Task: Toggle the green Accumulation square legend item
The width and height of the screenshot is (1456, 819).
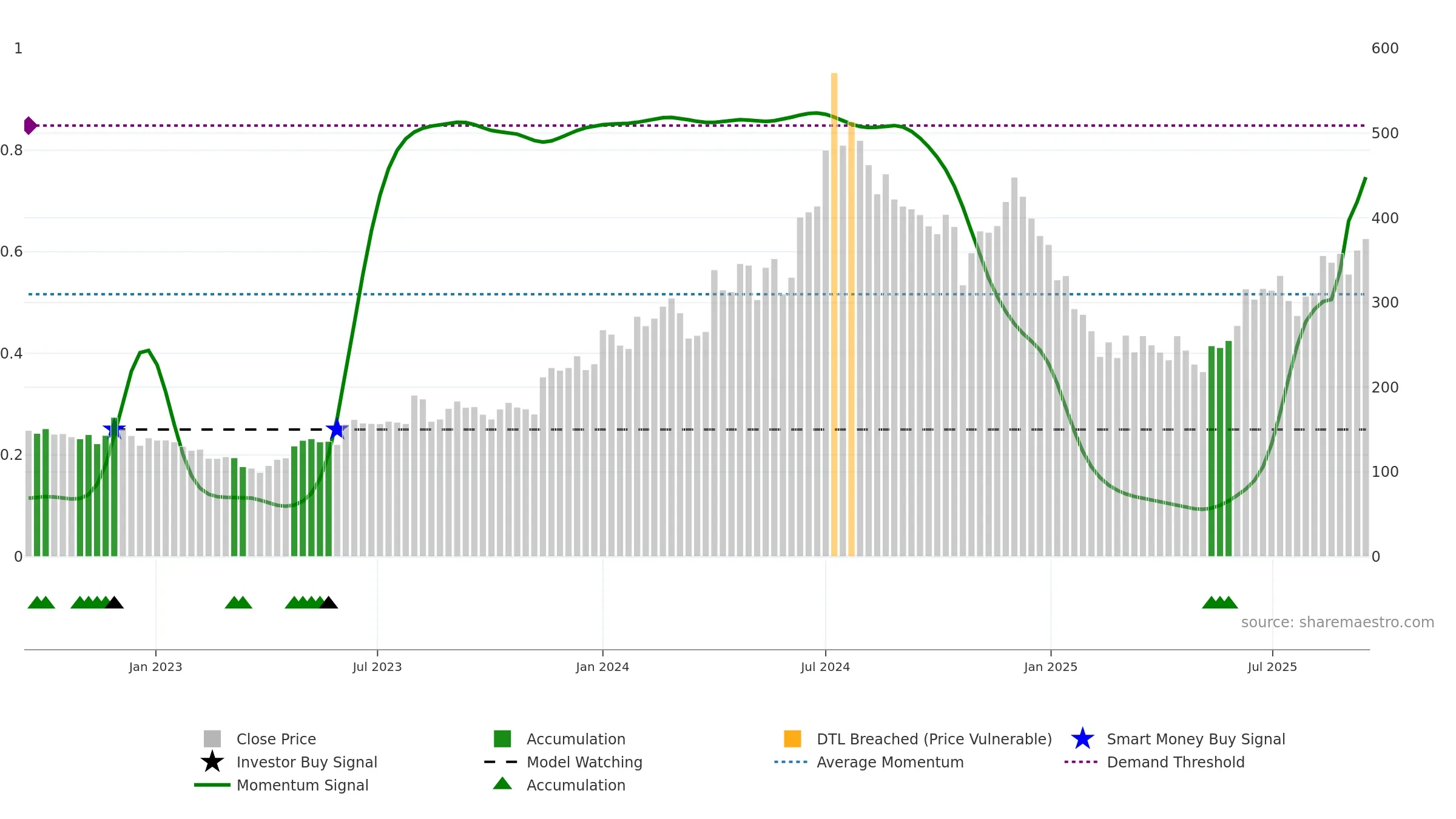Action: click(502, 739)
